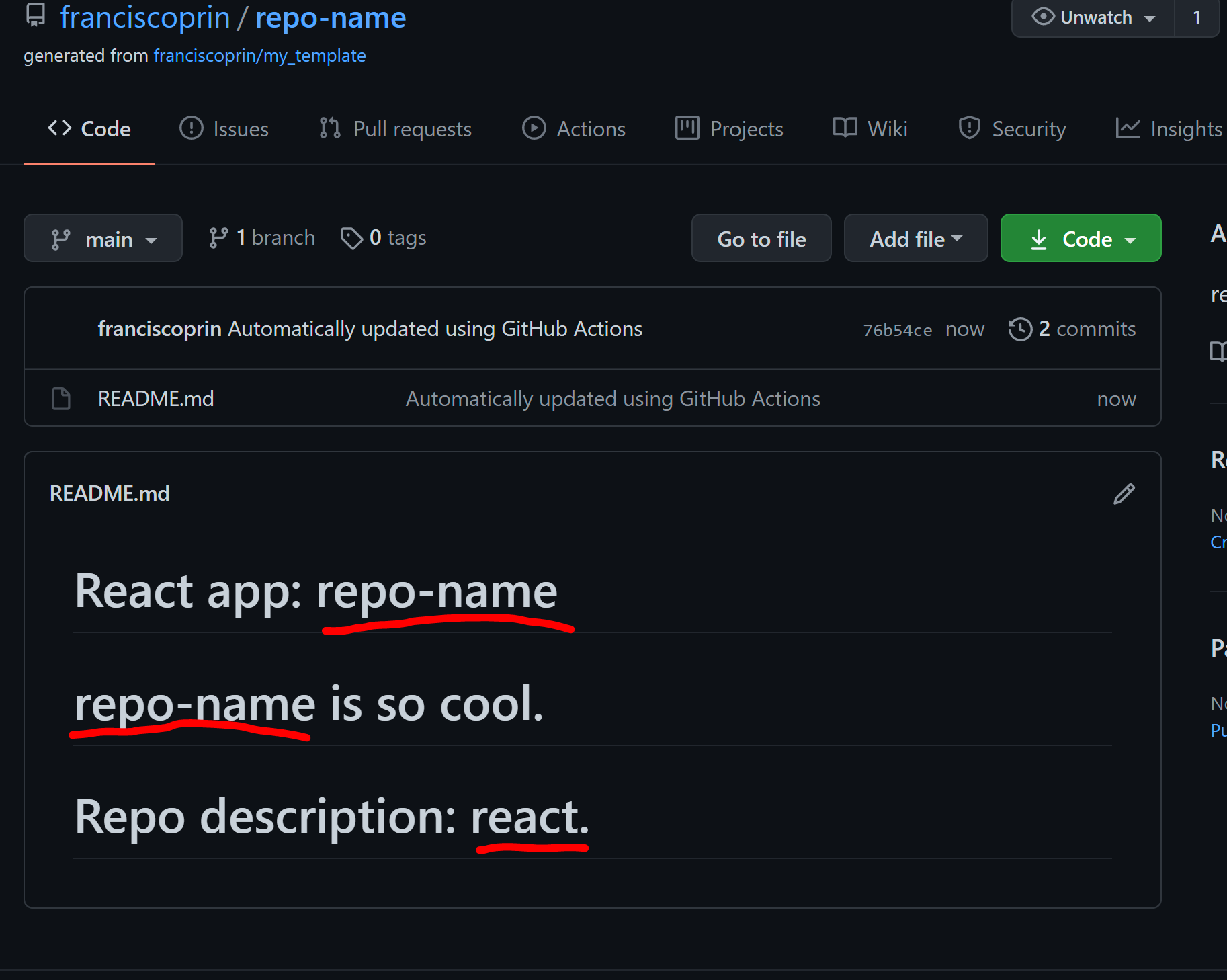Expand the Unwatch dropdown
This screenshot has width=1227, height=980.
(1093, 17)
